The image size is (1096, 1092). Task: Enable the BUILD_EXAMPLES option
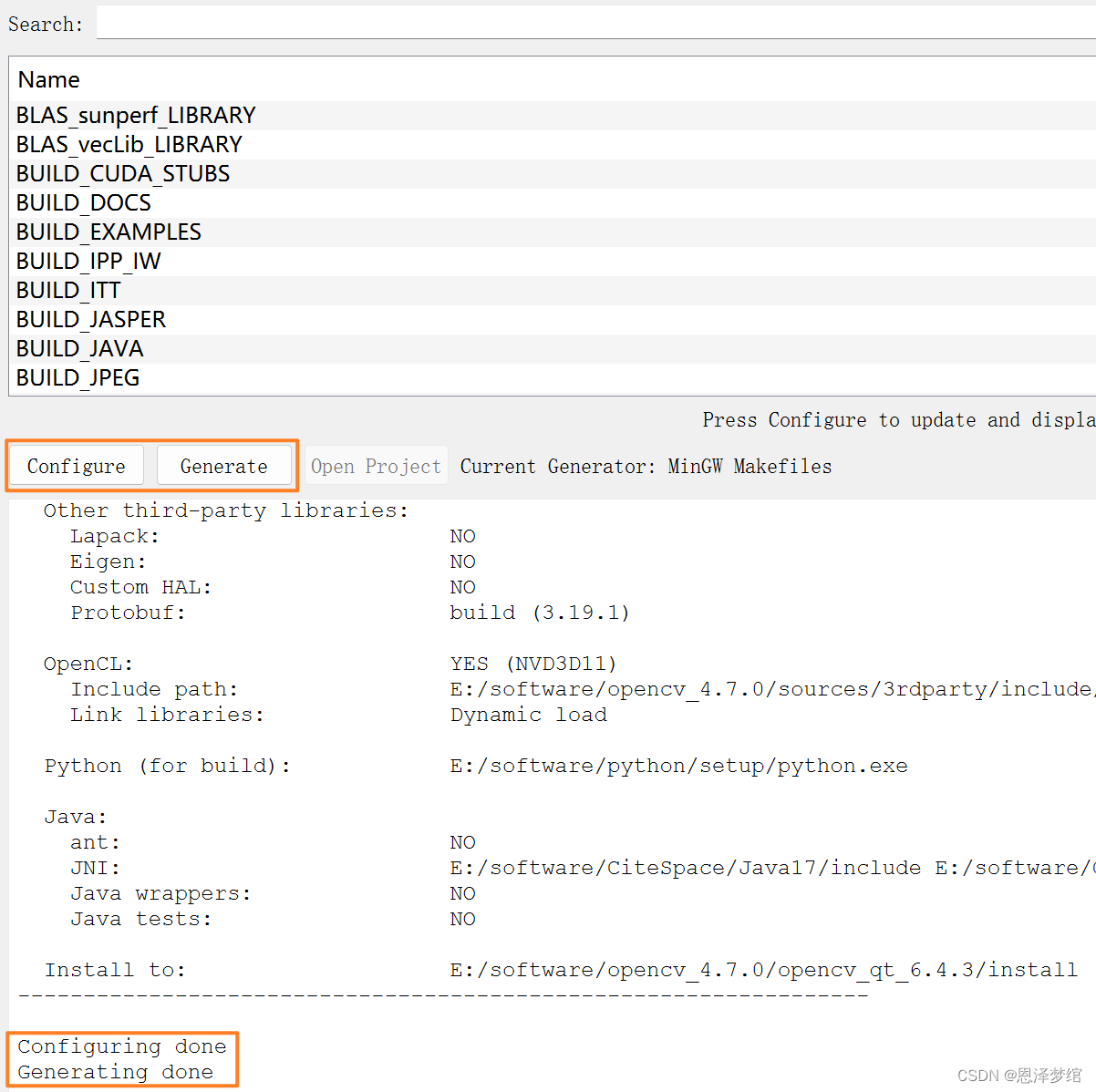point(109,232)
